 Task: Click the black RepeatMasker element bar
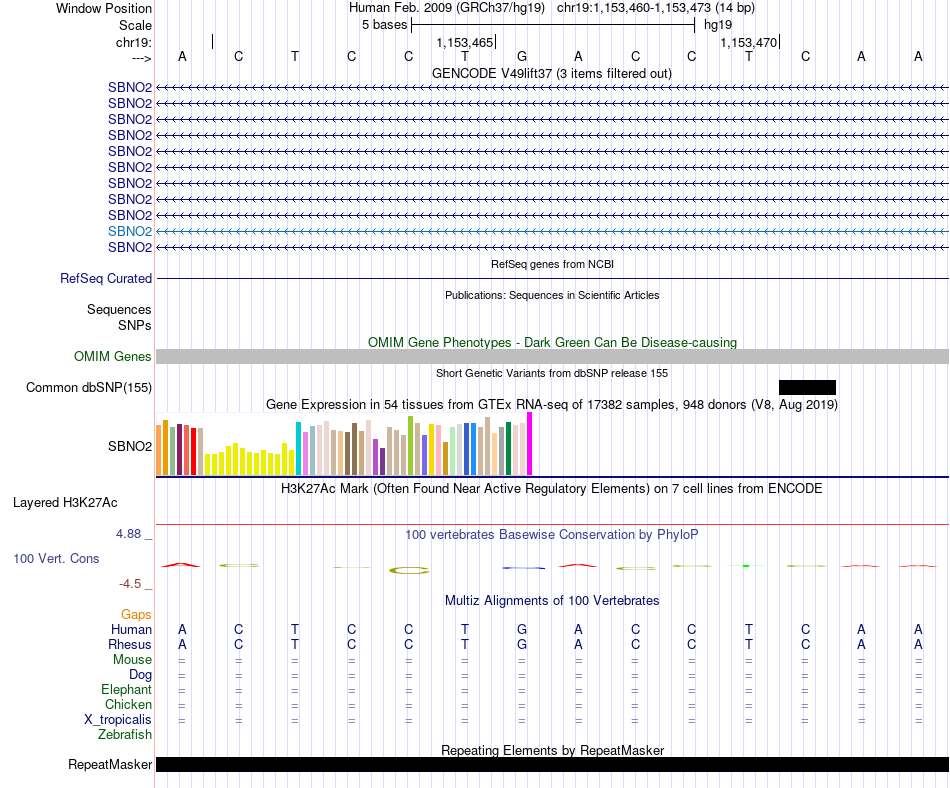[x=552, y=764]
